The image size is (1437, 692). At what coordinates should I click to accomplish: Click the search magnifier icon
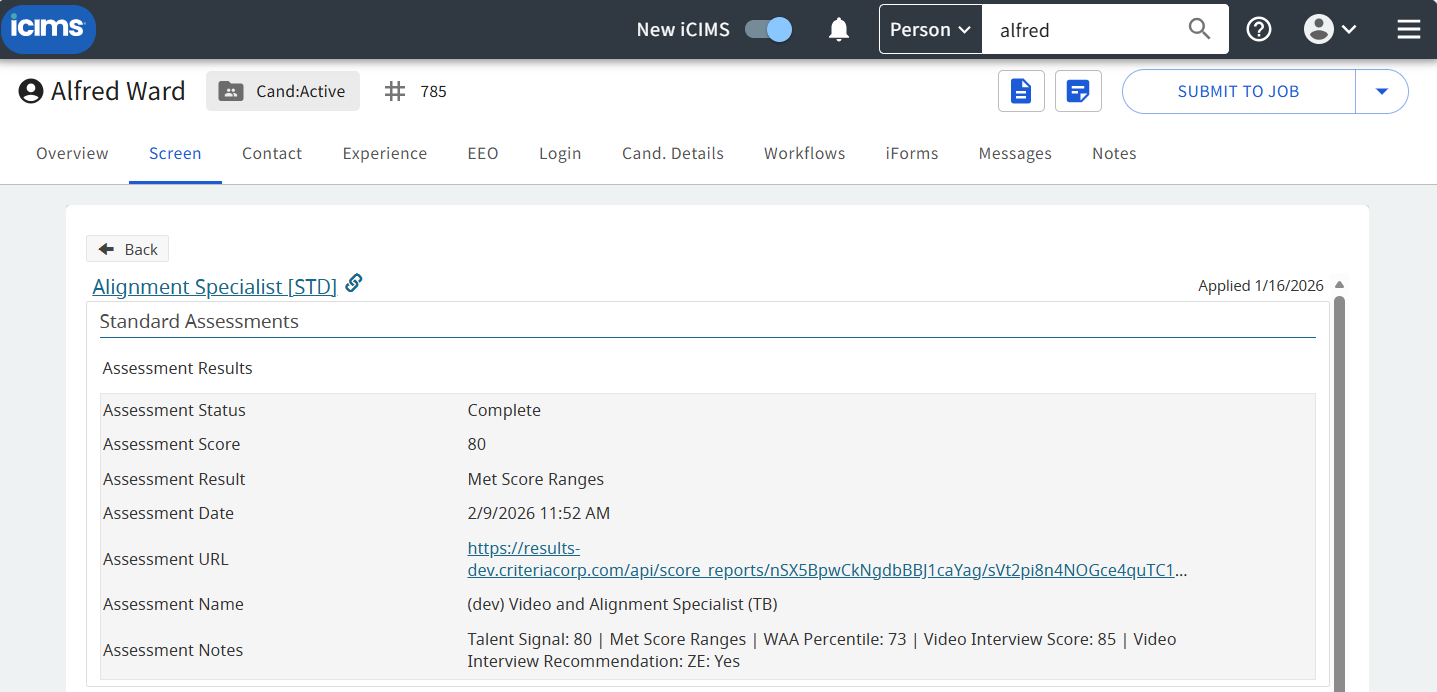pos(1199,29)
